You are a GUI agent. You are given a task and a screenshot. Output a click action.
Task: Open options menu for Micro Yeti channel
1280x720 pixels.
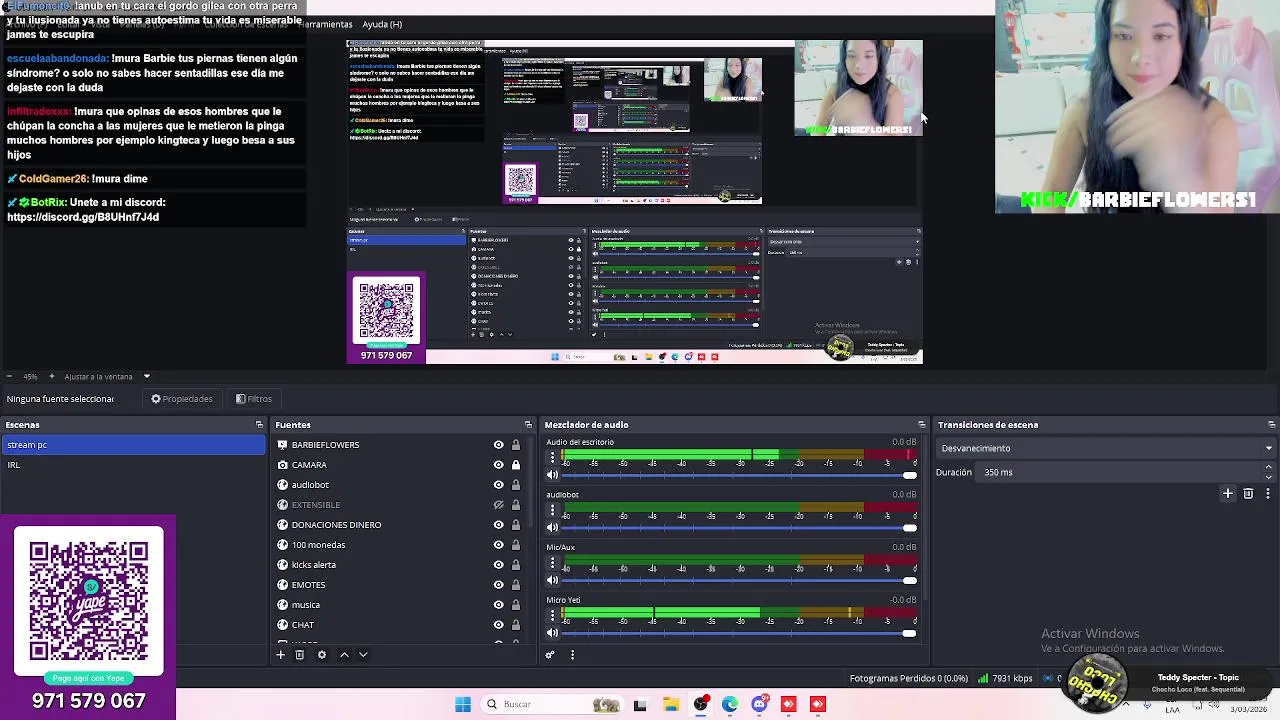tap(552, 615)
